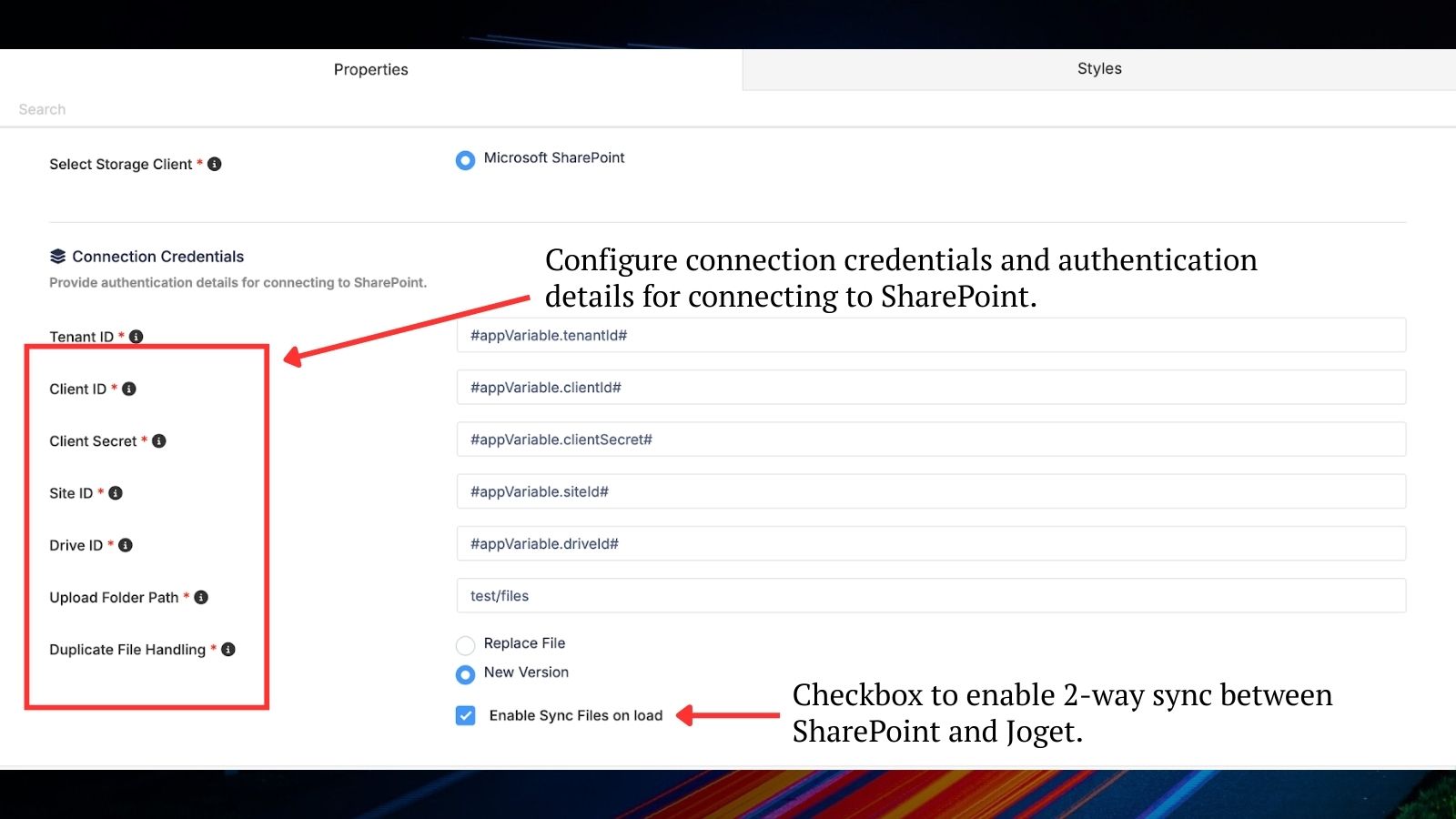Edit the Upload Folder Path field

click(930, 596)
